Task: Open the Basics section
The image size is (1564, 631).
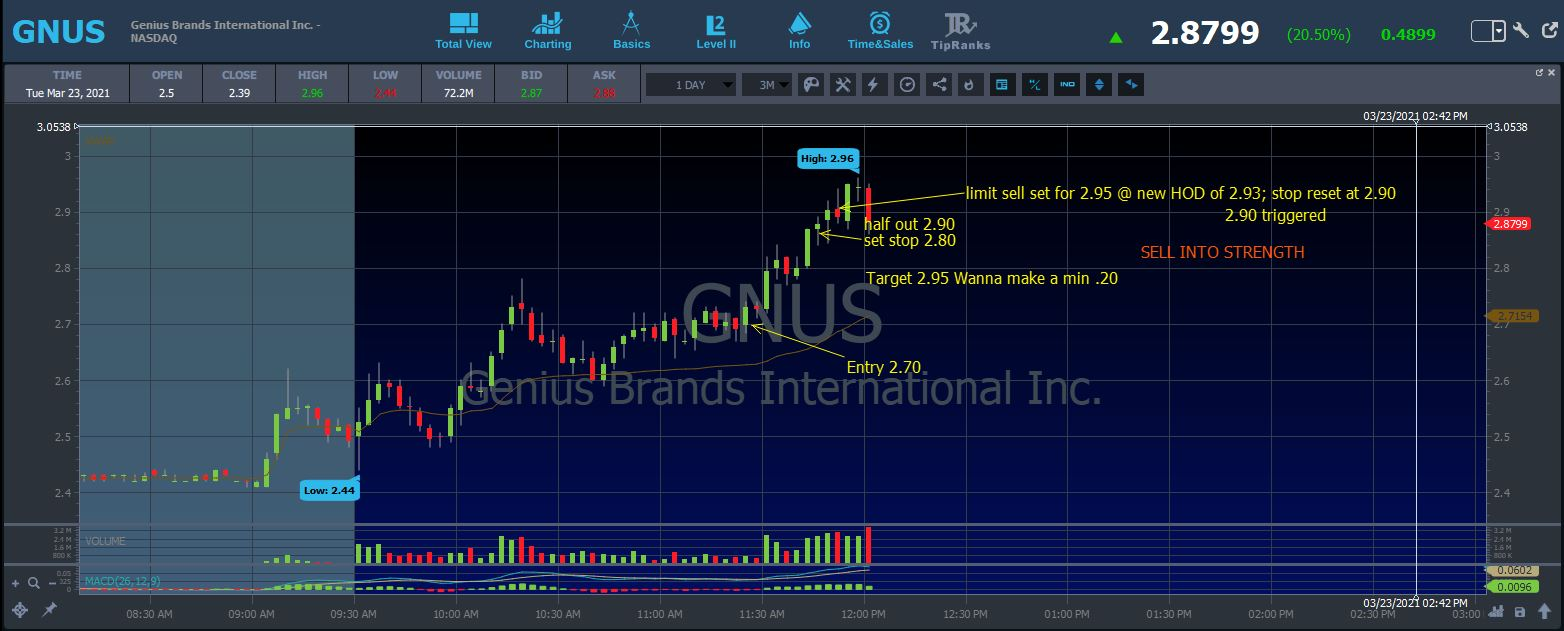Action: (631, 31)
